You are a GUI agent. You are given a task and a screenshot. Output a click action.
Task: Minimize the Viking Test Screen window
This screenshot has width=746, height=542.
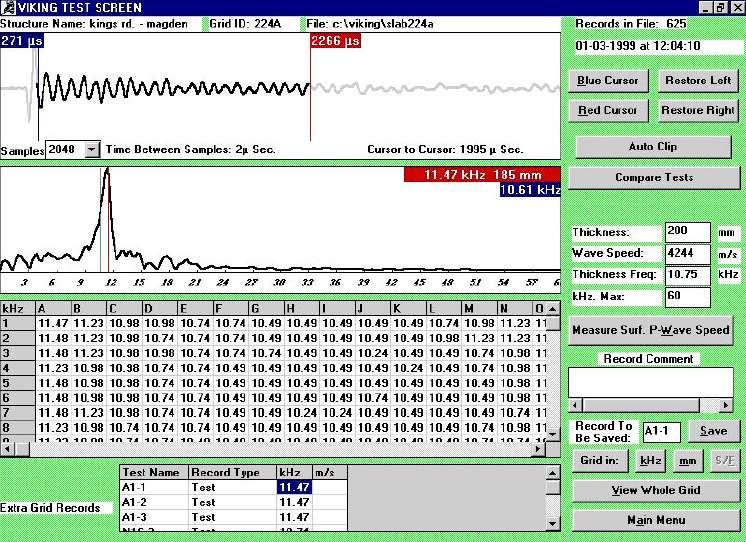pyautogui.click(x=706, y=8)
